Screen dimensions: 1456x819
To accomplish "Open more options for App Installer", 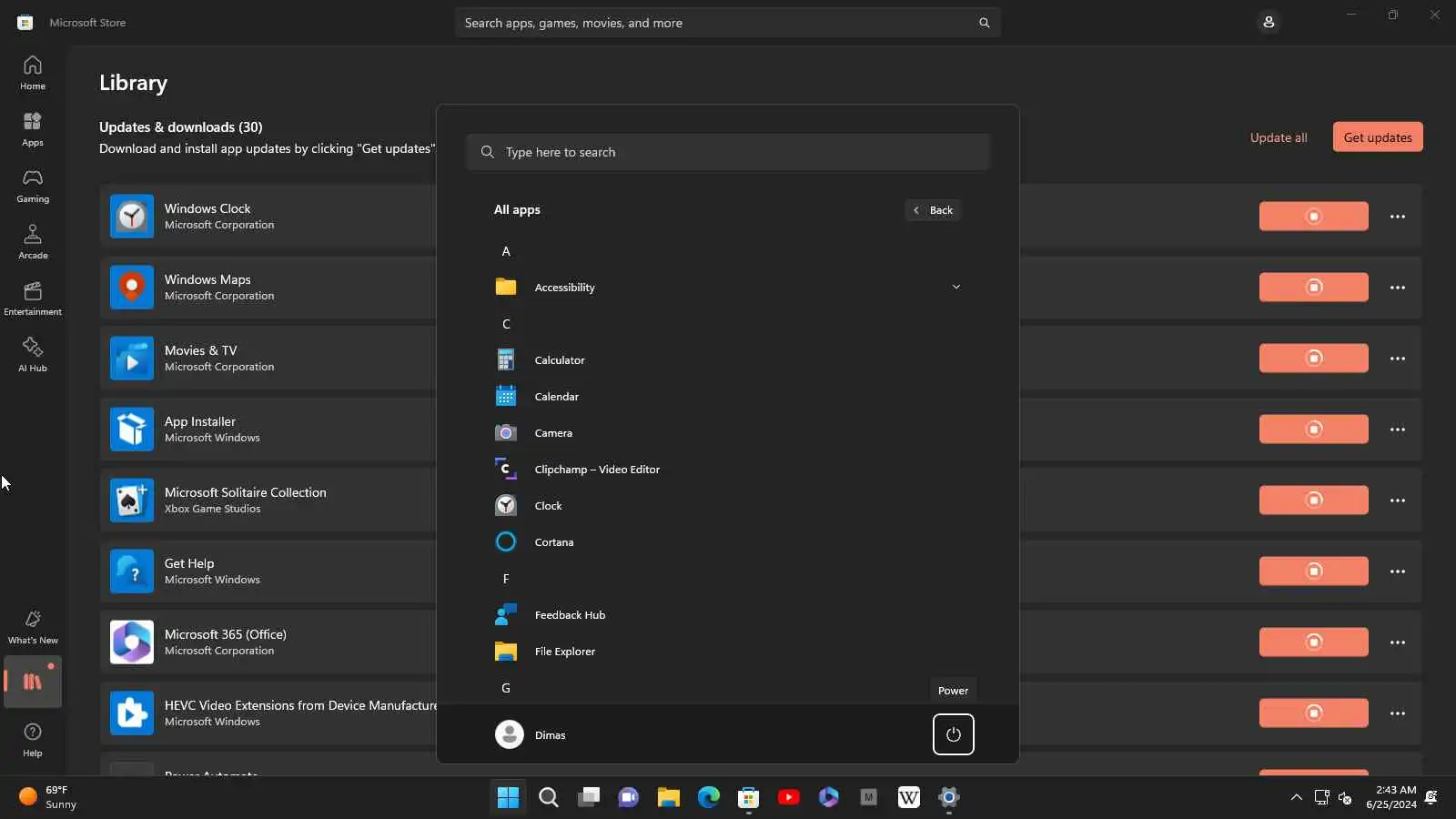I will point(1398,430).
